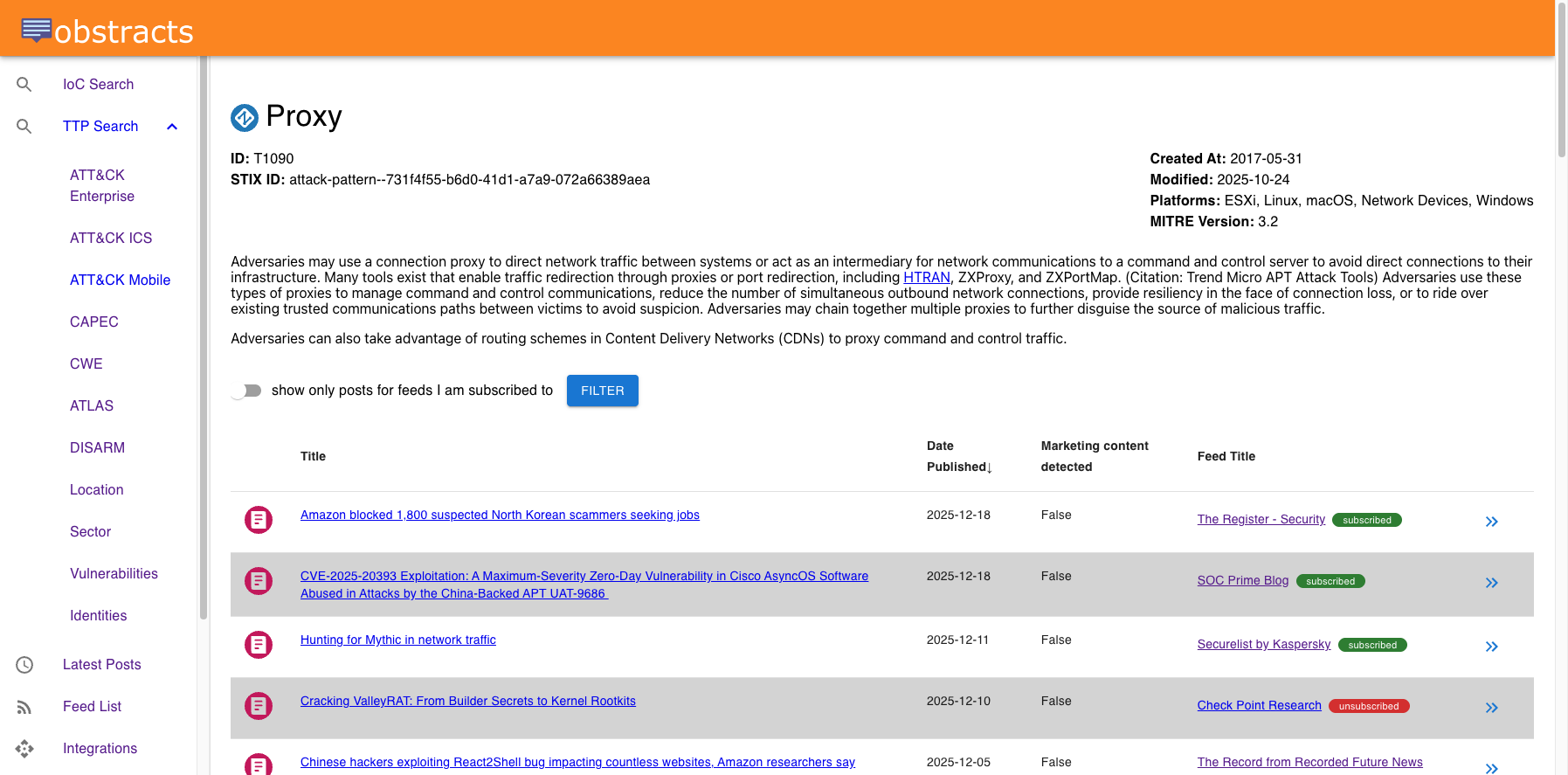Click the obstracts logo icon
This screenshot has width=1568, height=775.
(36, 31)
